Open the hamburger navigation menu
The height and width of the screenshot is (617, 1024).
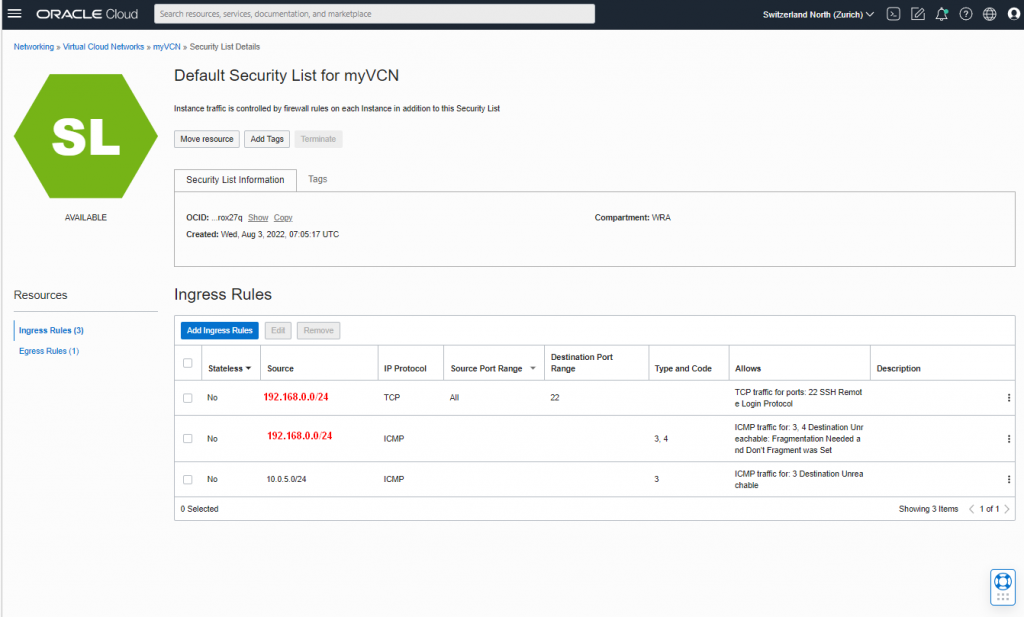(x=14, y=14)
